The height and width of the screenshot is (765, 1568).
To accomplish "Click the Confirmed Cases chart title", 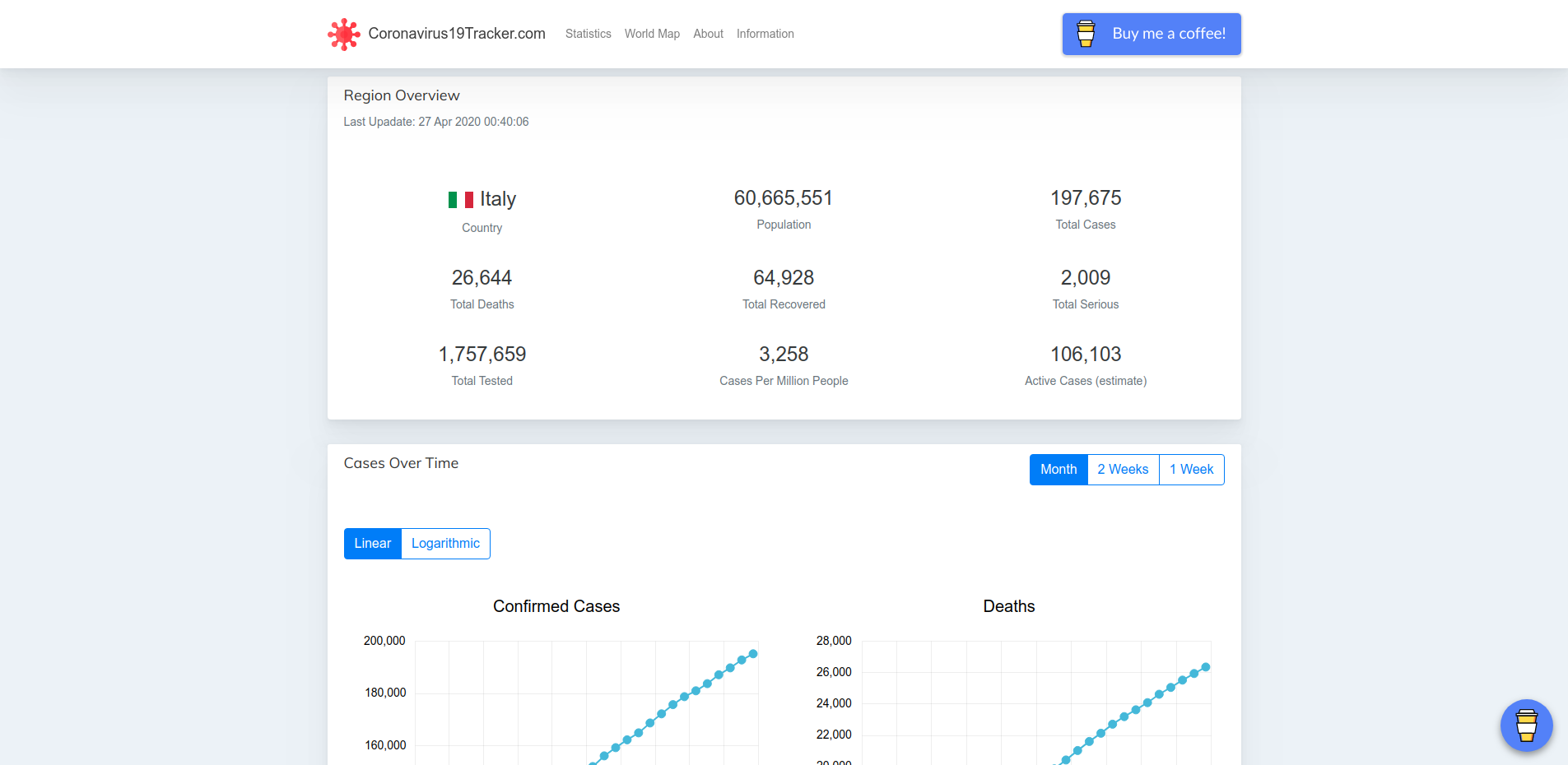I will (556, 606).
